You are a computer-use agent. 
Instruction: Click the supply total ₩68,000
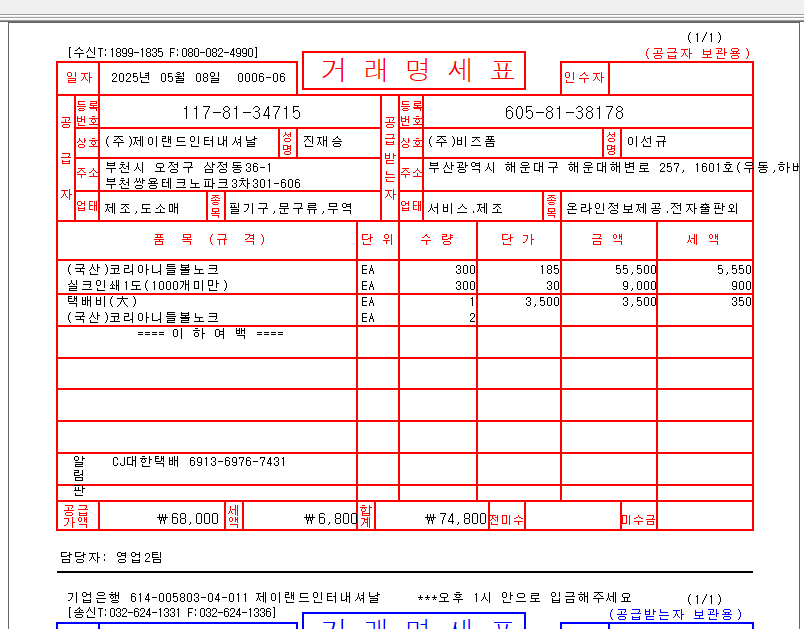(188, 519)
